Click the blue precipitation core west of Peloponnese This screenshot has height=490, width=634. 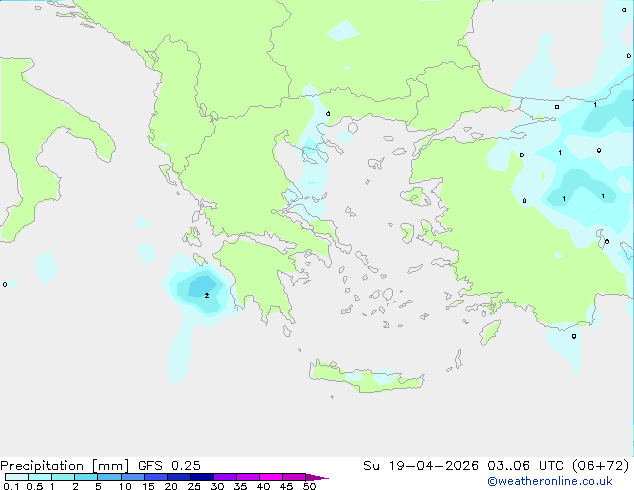point(202,286)
